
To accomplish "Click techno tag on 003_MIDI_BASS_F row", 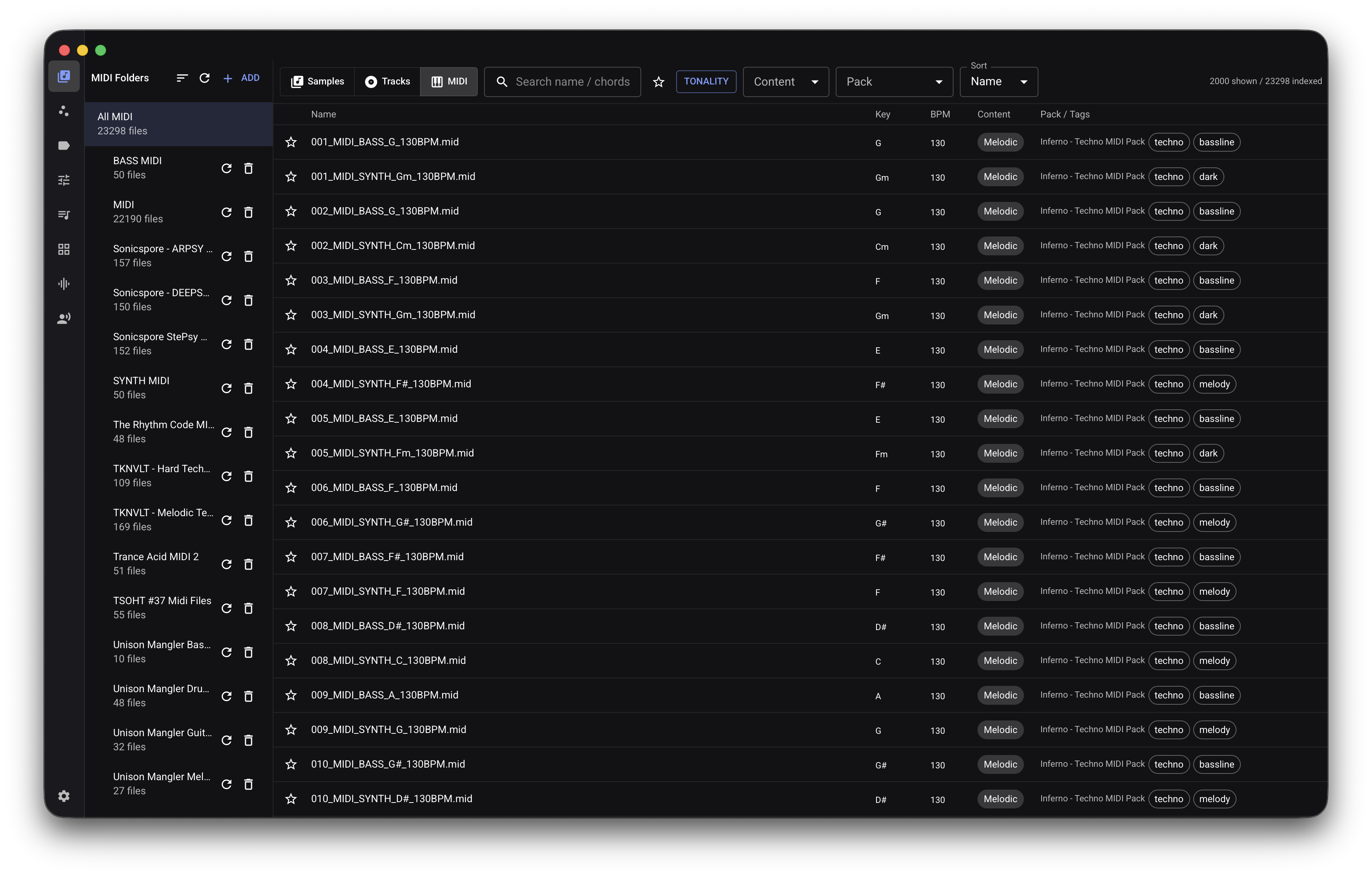I will click(1168, 280).
